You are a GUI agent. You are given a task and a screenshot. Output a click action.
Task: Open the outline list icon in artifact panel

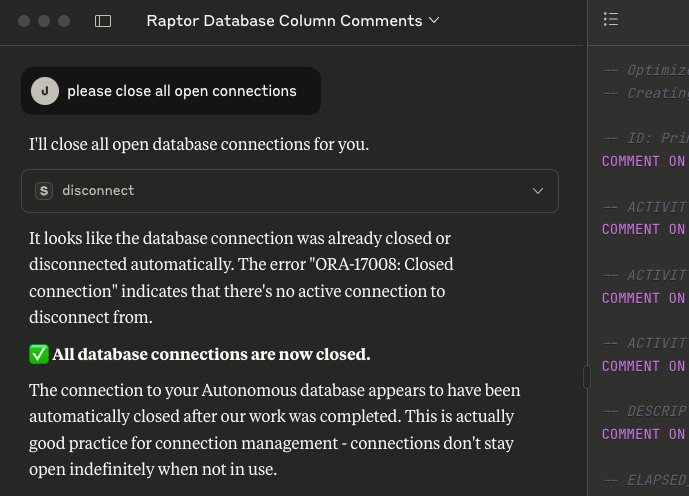point(611,19)
